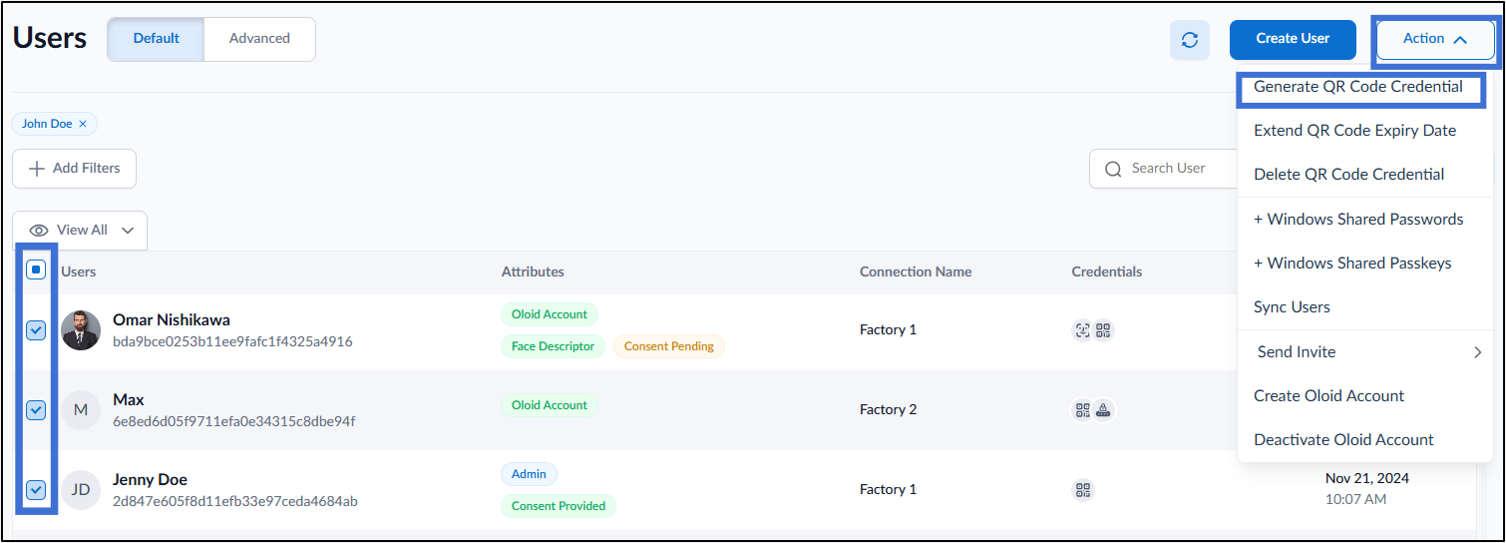Uncheck the checkbox for Omar Nishikawa

pyautogui.click(x=36, y=330)
